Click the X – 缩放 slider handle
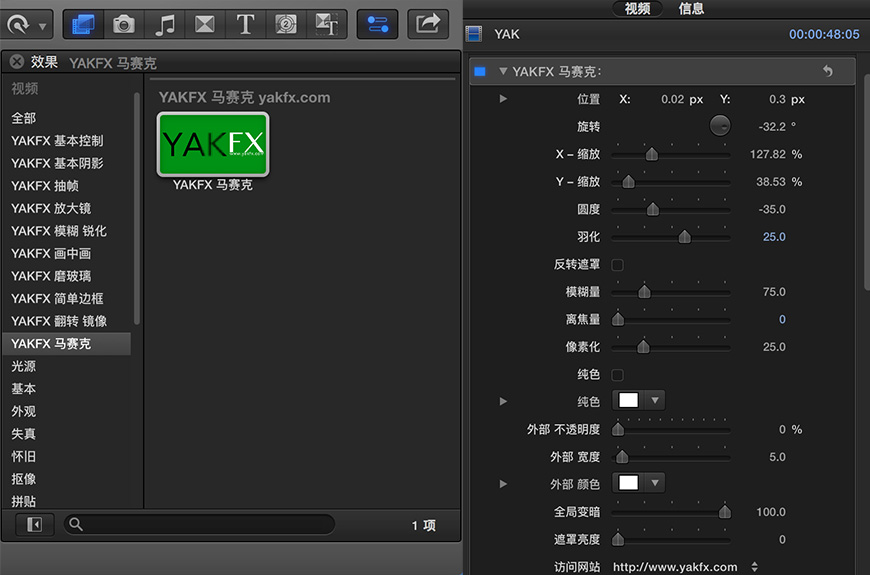The width and height of the screenshot is (870, 575). click(x=651, y=154)
